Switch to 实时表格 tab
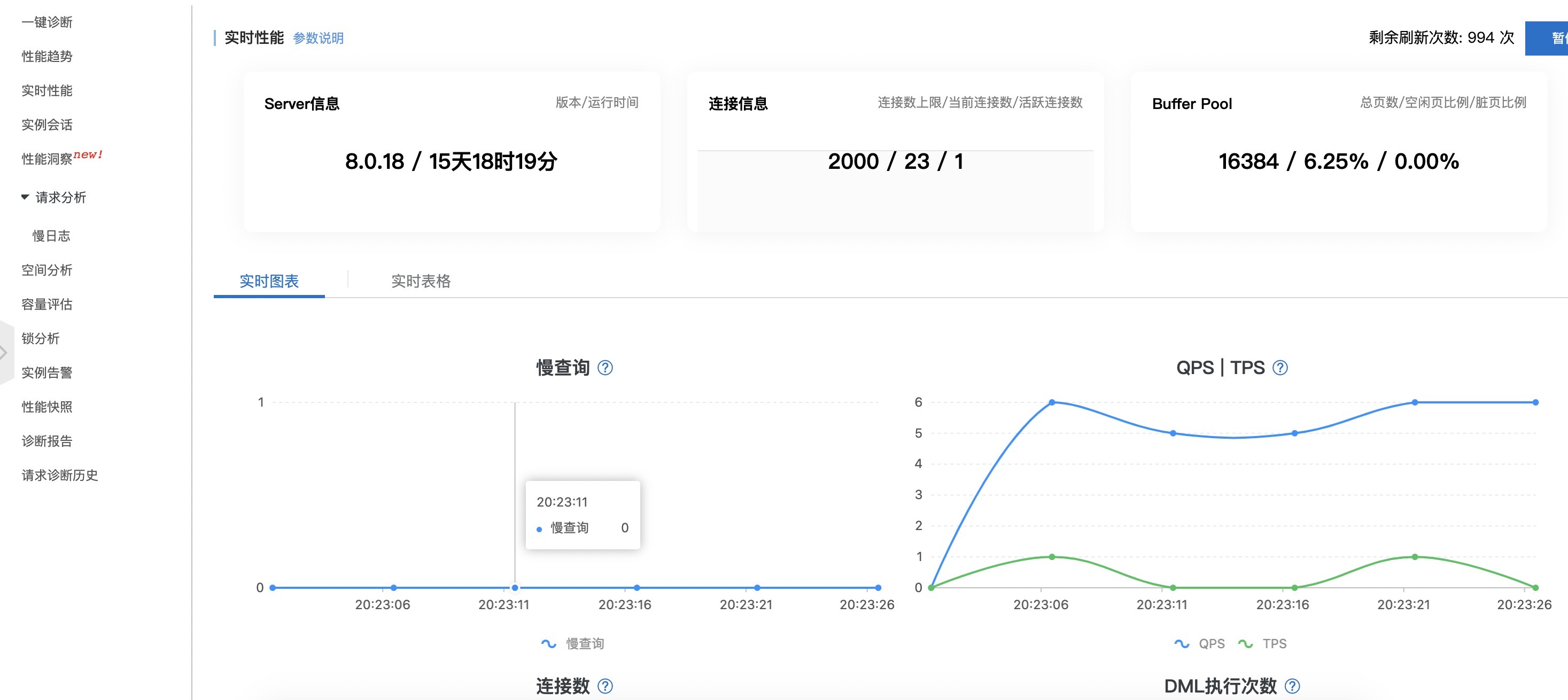Screen dimensions: 1568x700 click(421, 281)
